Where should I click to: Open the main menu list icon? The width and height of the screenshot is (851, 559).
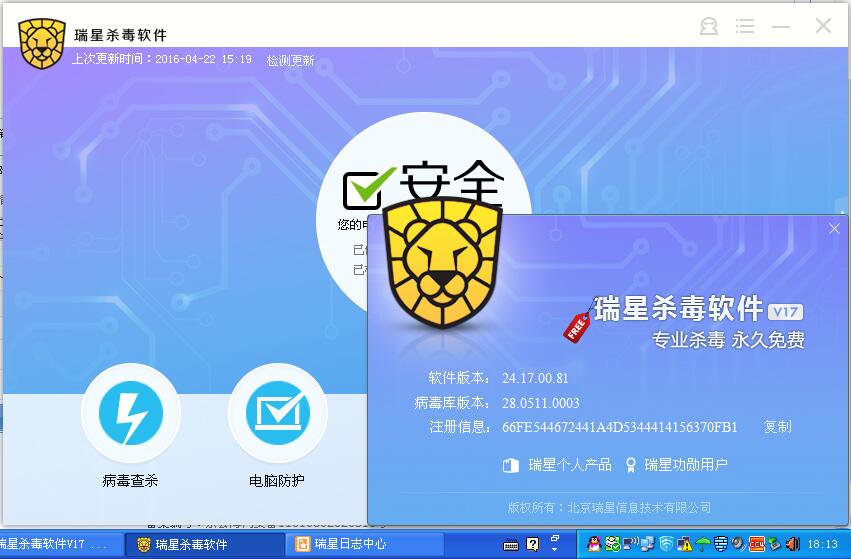click(745, 26)
